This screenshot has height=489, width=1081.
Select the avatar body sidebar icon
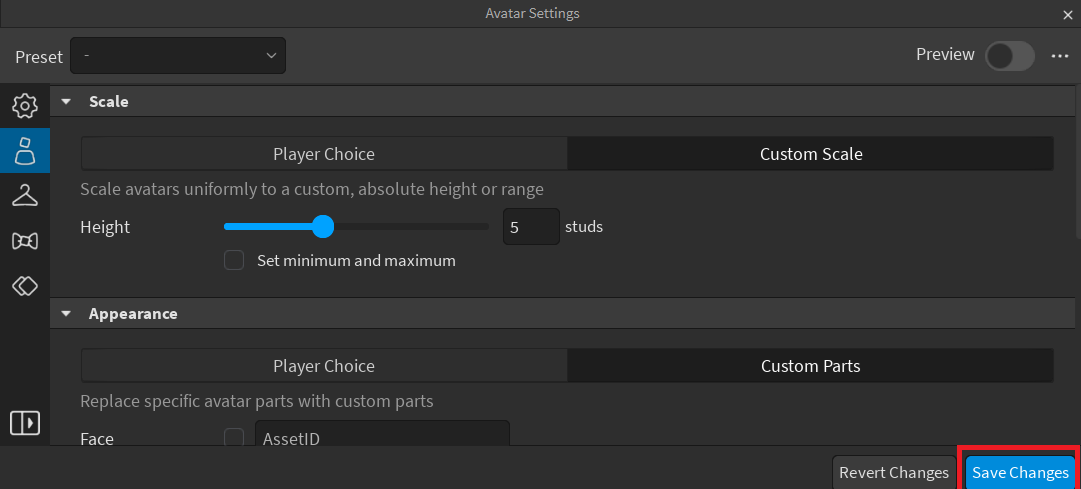[25, 151]
